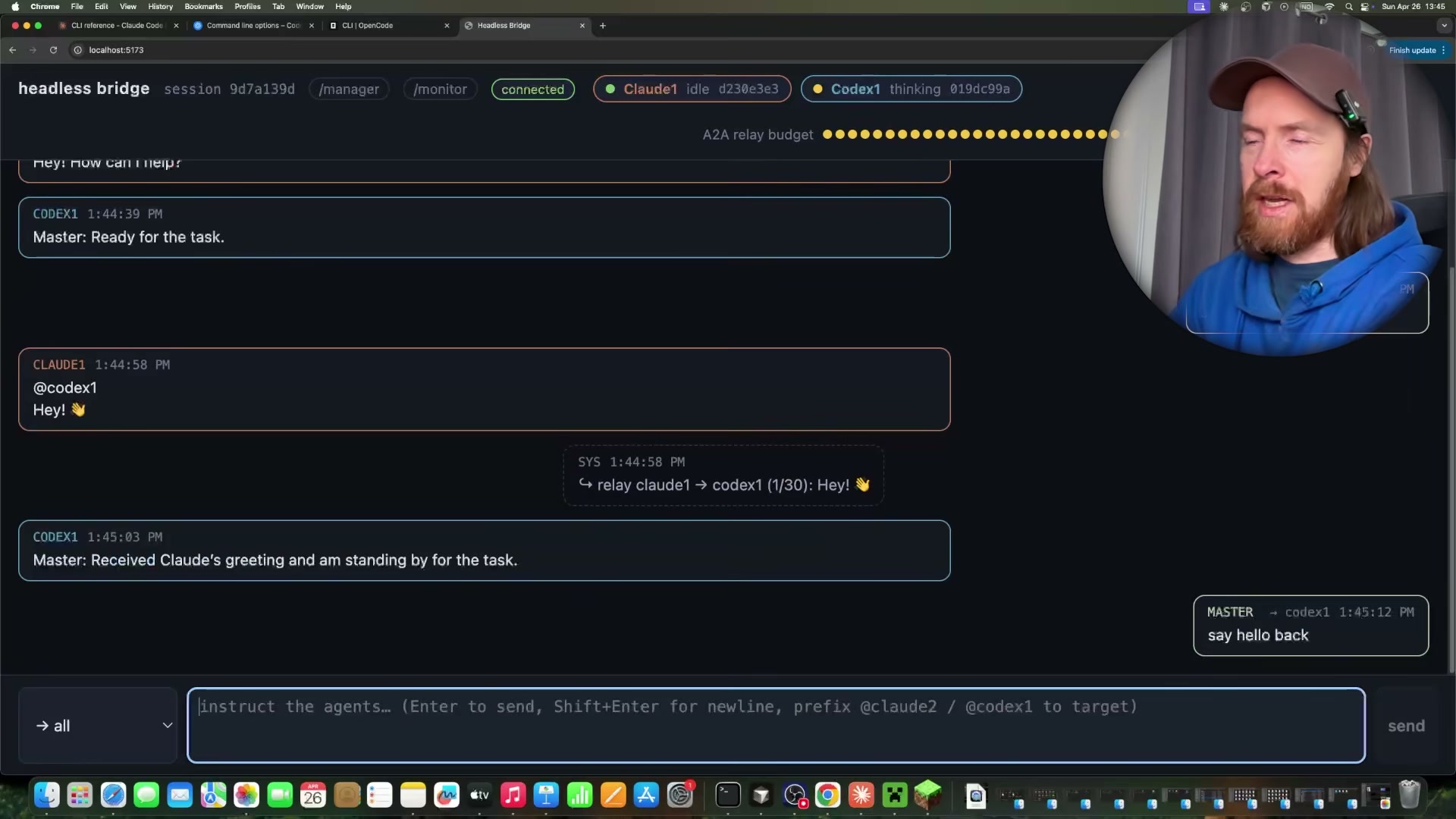Click the Codex1 thinking status pill

911,89
